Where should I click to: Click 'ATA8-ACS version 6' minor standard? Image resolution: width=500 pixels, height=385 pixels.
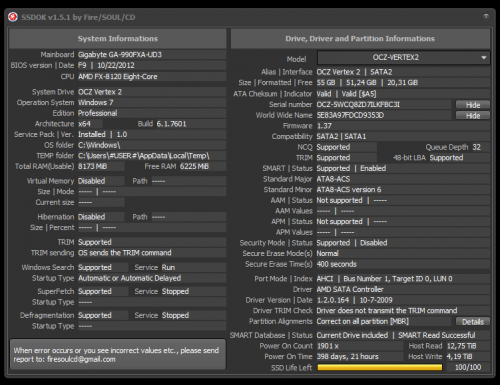[x=349, y=190]
